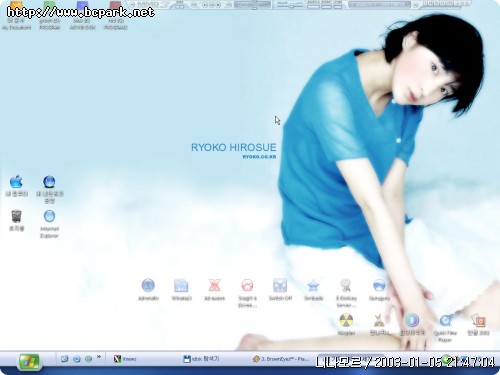Click the media player play button at top
This screenshot has height=375, width=500.
pos(206,5)
